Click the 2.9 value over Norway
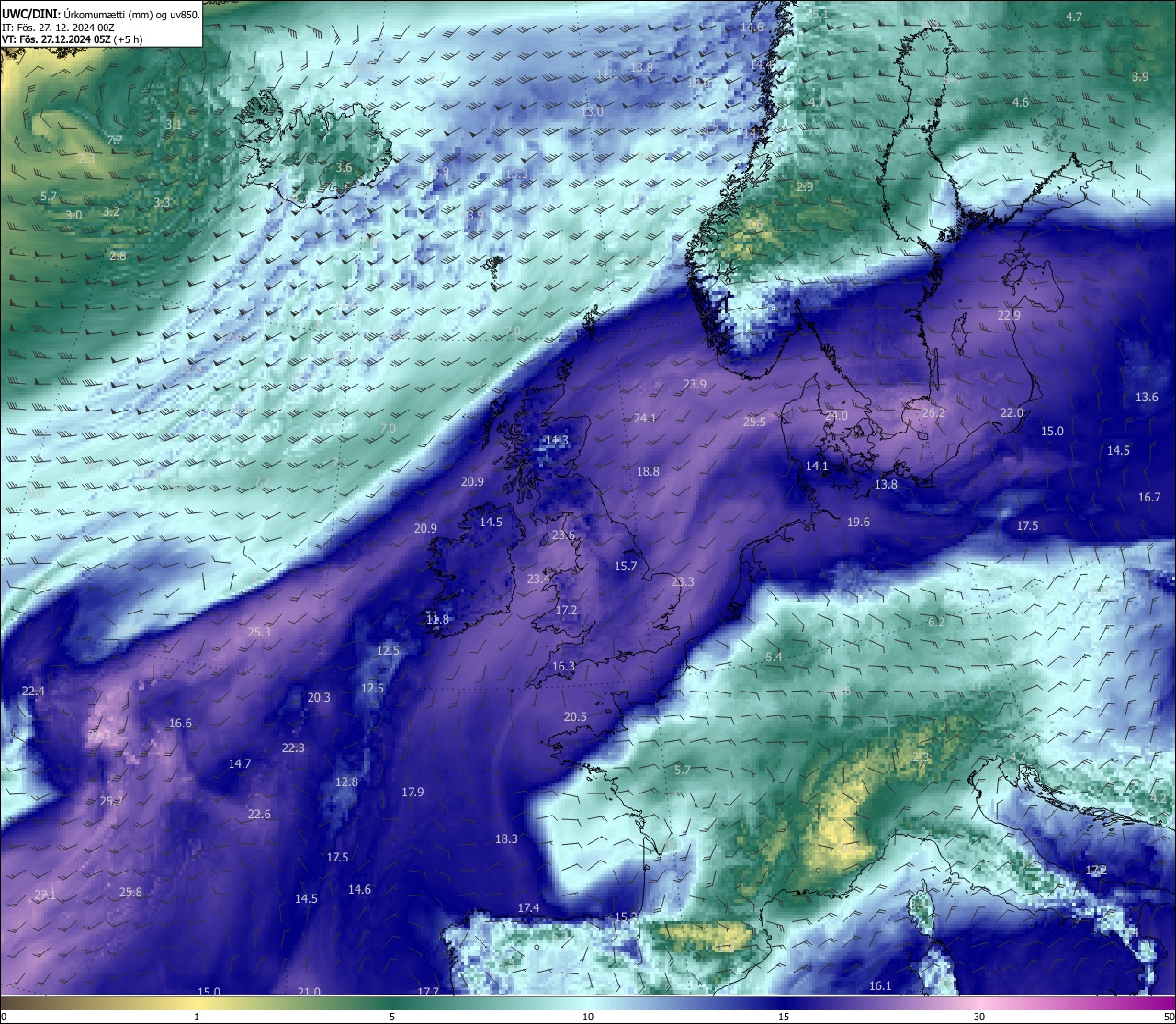Viewport: 1176px width, 1024px height. [x=805, y=187]
